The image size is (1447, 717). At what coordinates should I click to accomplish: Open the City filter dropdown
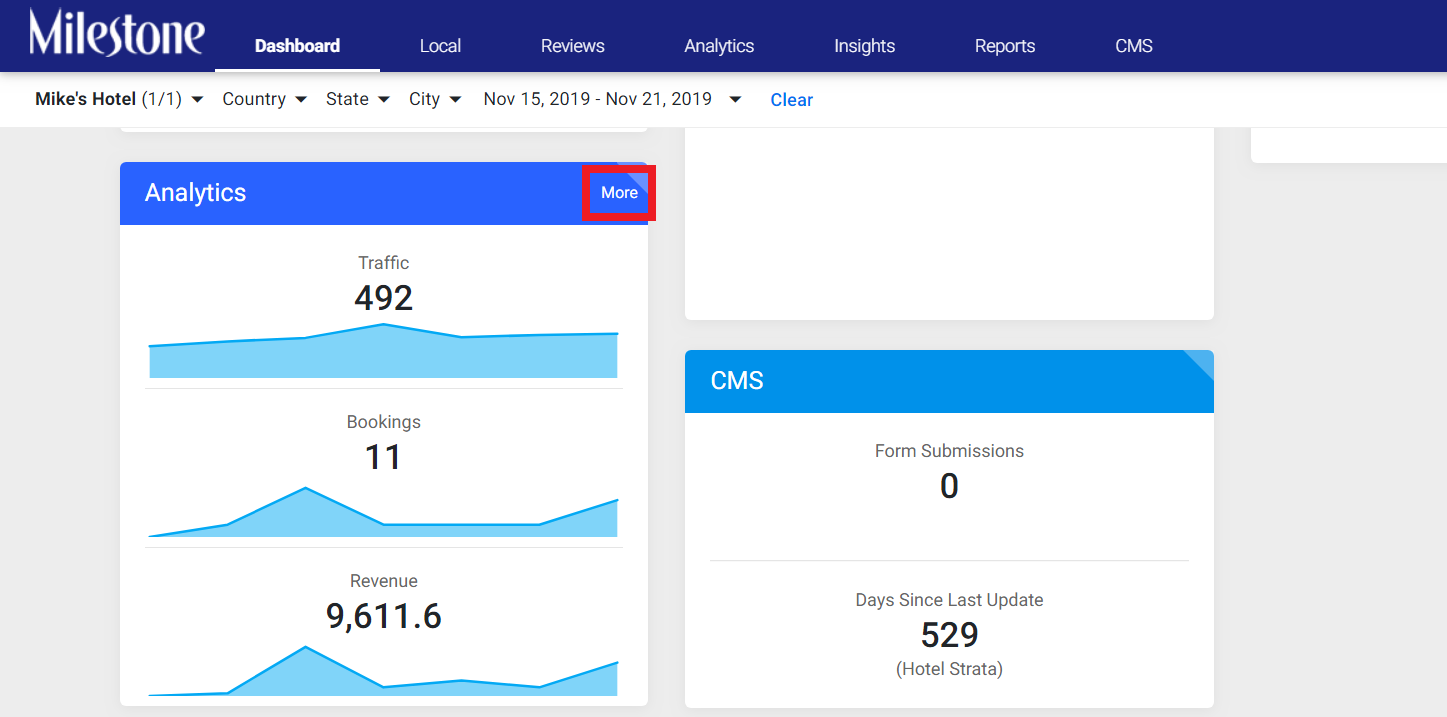tap(435, 99)
